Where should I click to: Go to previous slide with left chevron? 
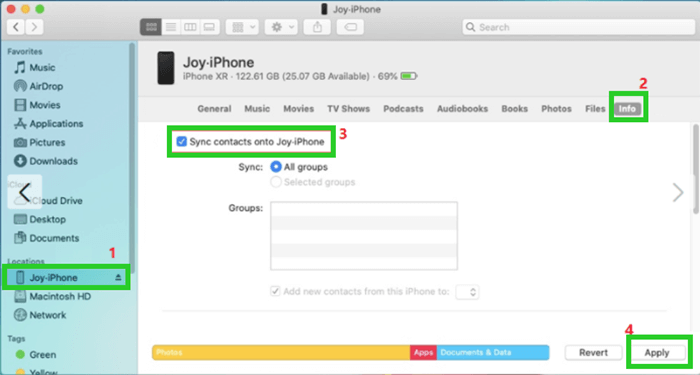tap(25, 192)
